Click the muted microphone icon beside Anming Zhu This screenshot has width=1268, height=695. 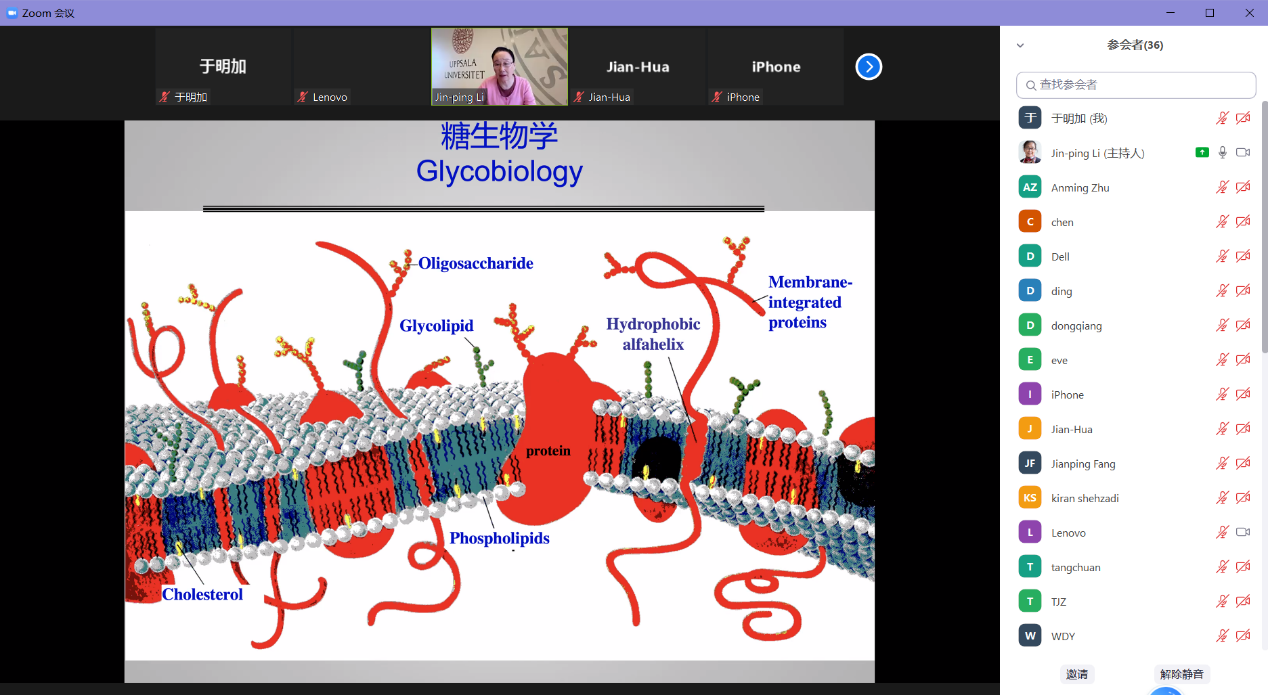[1222, 187]
